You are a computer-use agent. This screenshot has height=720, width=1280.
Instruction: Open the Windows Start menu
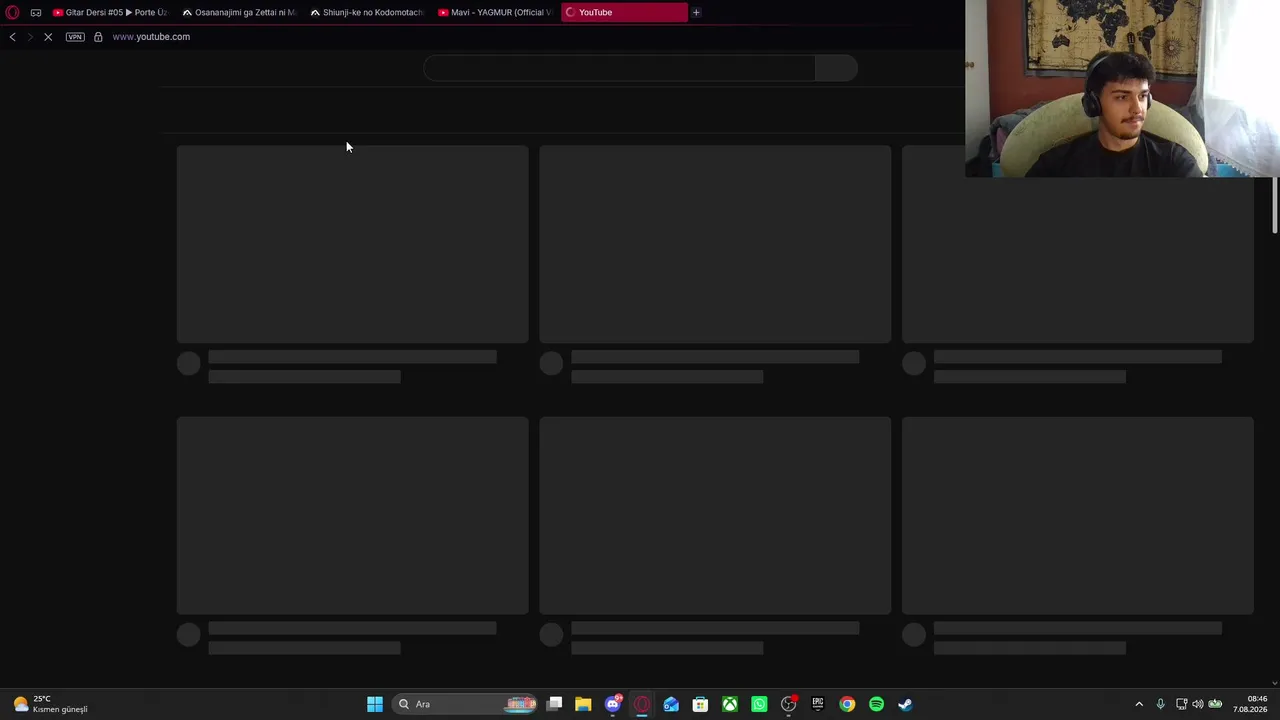pyautogui.click(x=375, y=704)
